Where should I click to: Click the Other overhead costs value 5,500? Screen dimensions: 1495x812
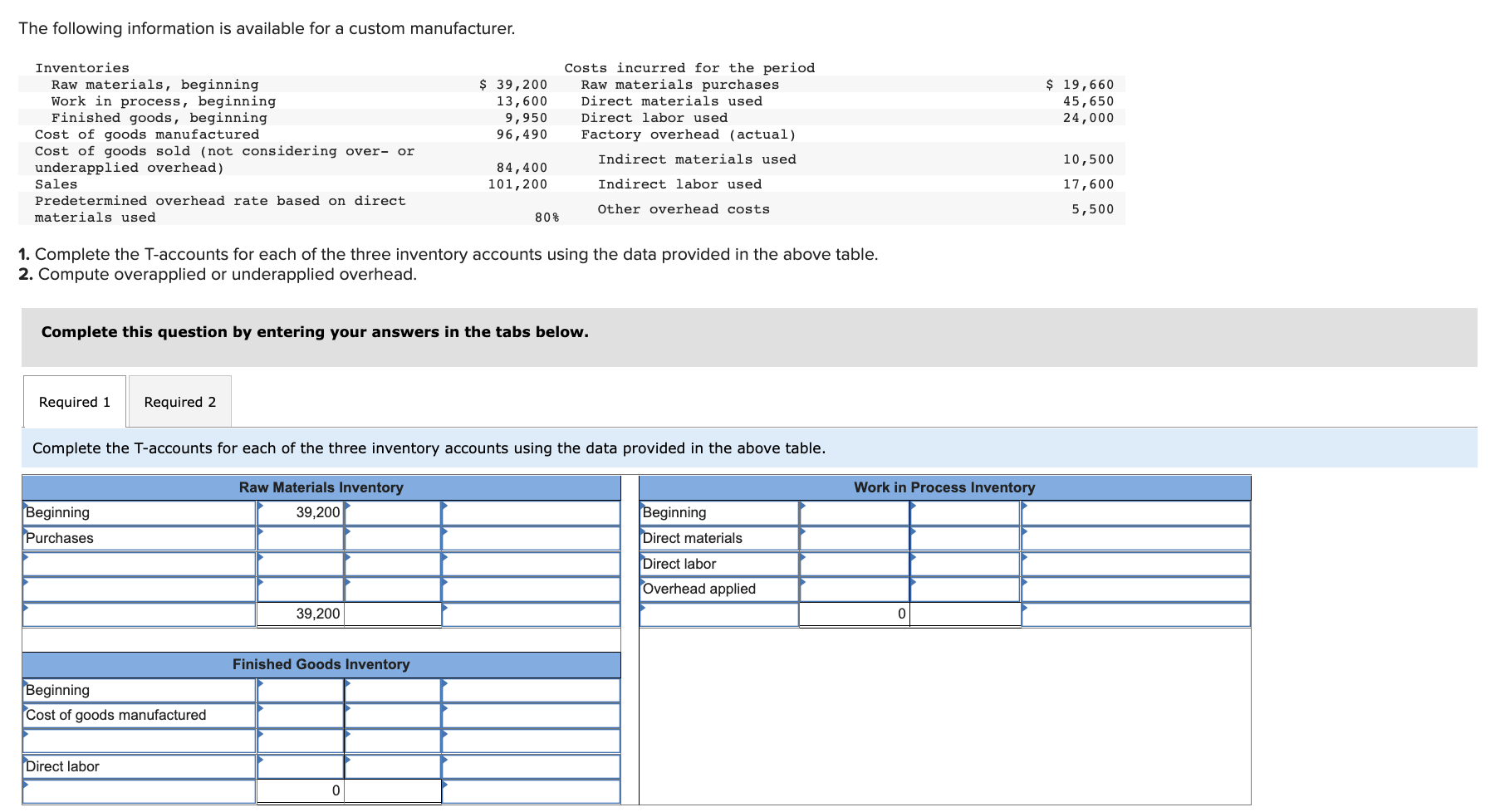[1092, 209]
